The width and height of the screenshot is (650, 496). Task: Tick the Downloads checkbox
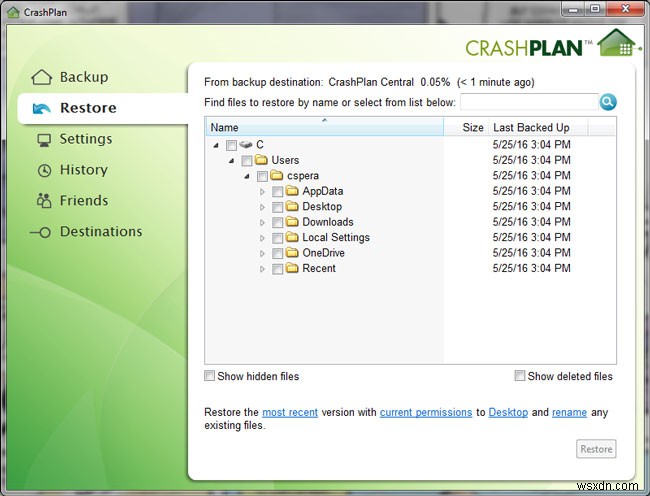coord(277,223)
